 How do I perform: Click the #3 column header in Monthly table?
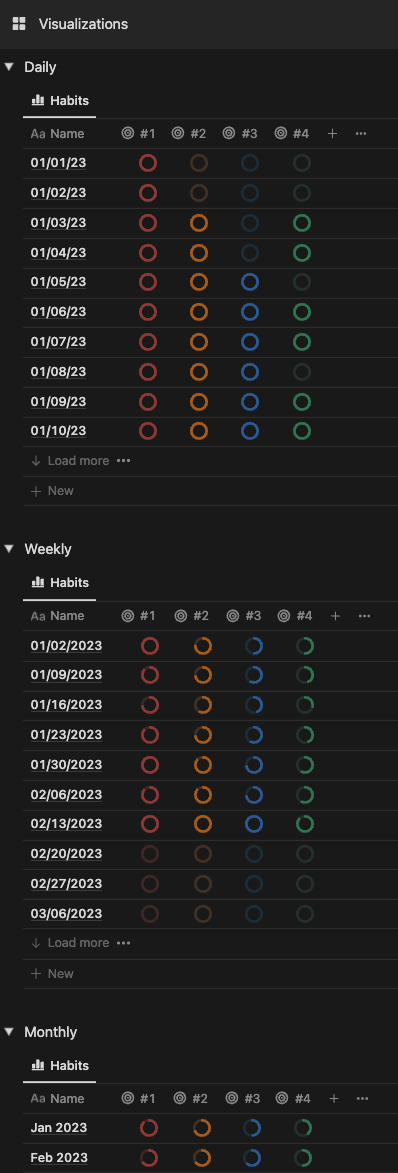click(x=242, y=1099)
